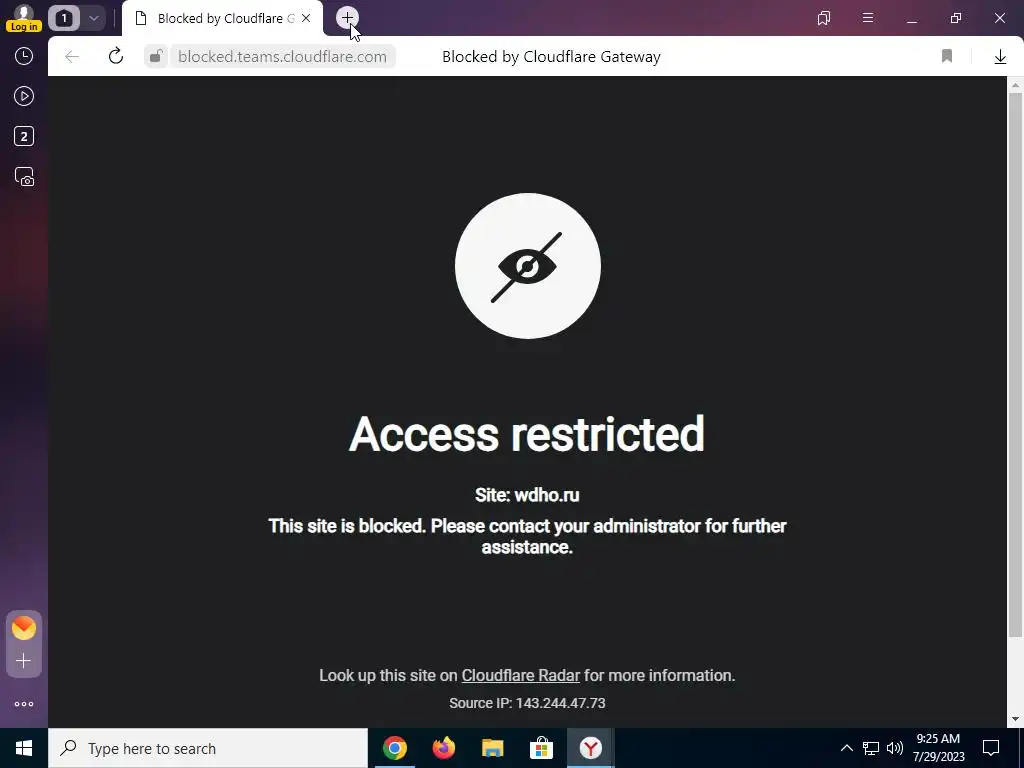Show hidden system tray icons chevron
This screenshot has height=768, width=1024.
click(x=846, y=748)
